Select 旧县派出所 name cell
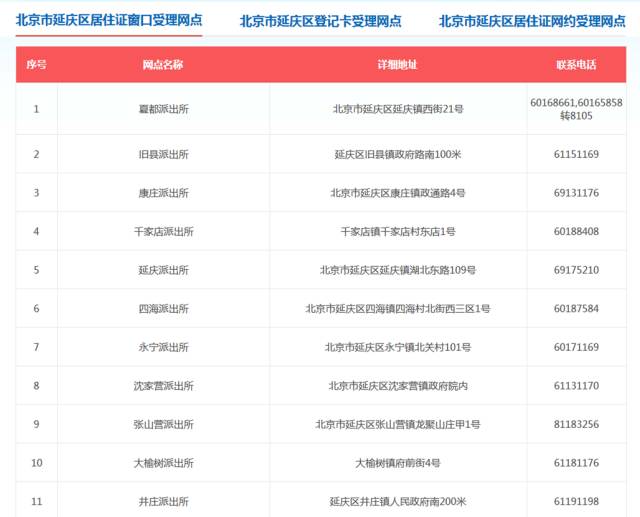 pyautogui.click(x=163, y=154)
